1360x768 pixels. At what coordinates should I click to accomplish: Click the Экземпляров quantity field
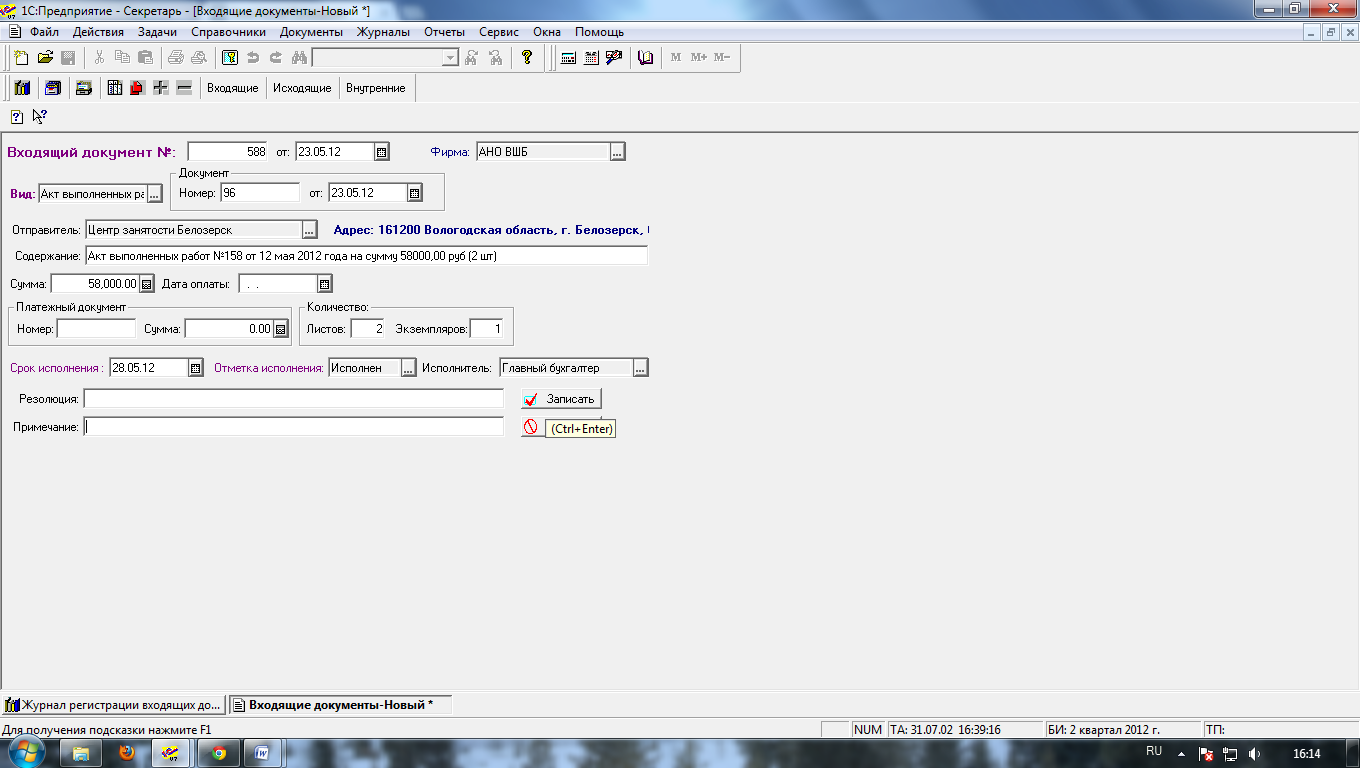coord(486,328)
